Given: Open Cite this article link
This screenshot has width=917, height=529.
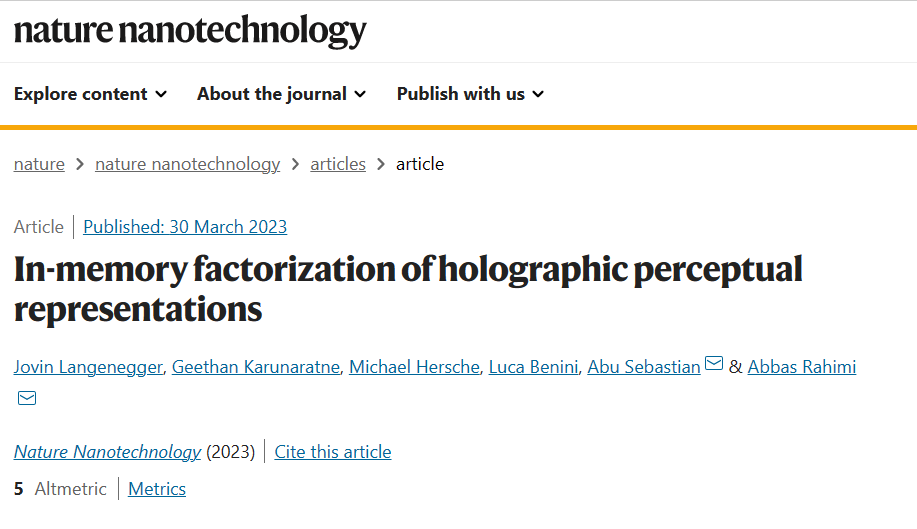Looking at the screenshot, I should coord(333,452).
